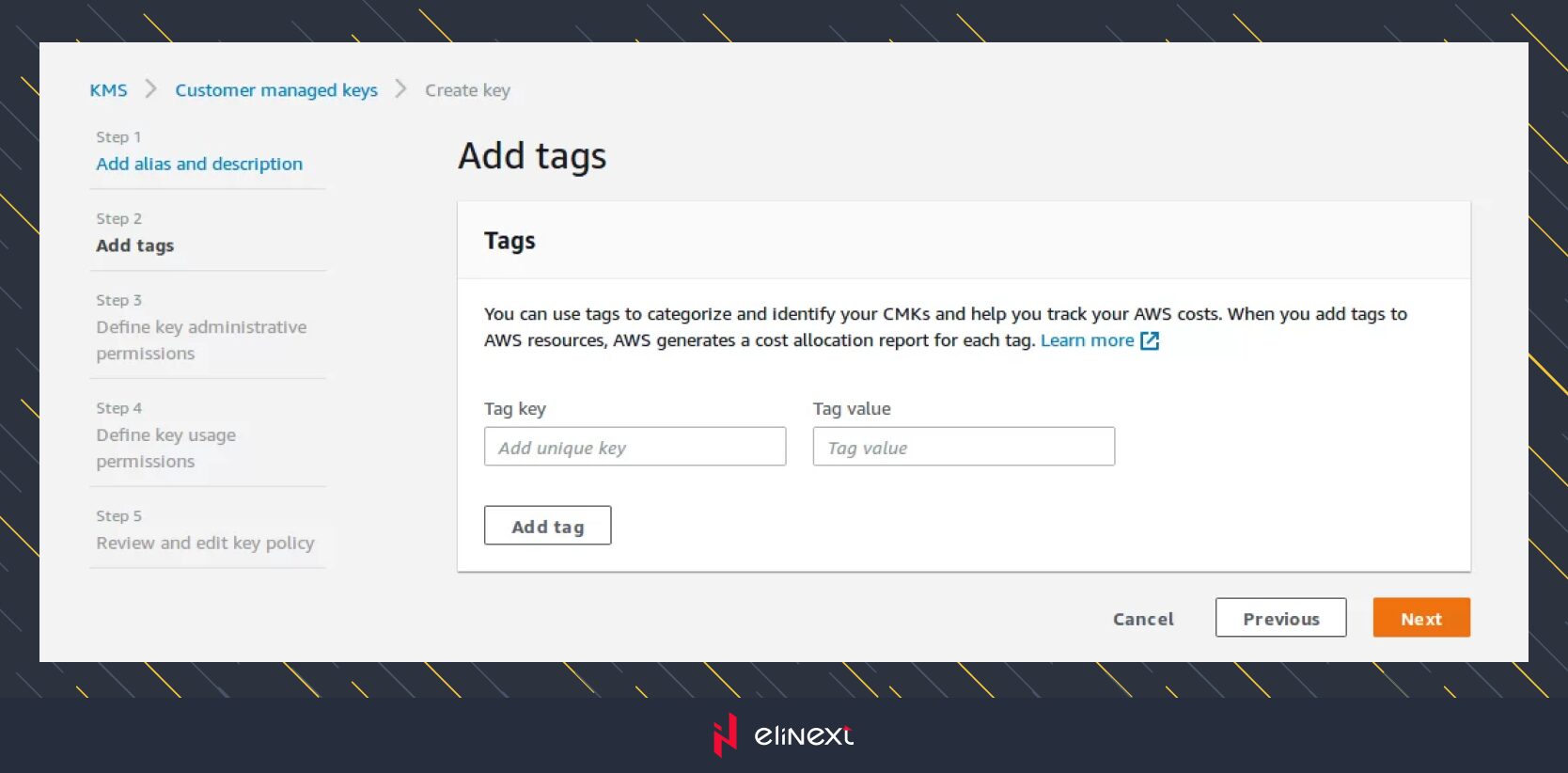Open Review and edit key policy step
This screenshot has width=1568, height=773.
[205, 543]
